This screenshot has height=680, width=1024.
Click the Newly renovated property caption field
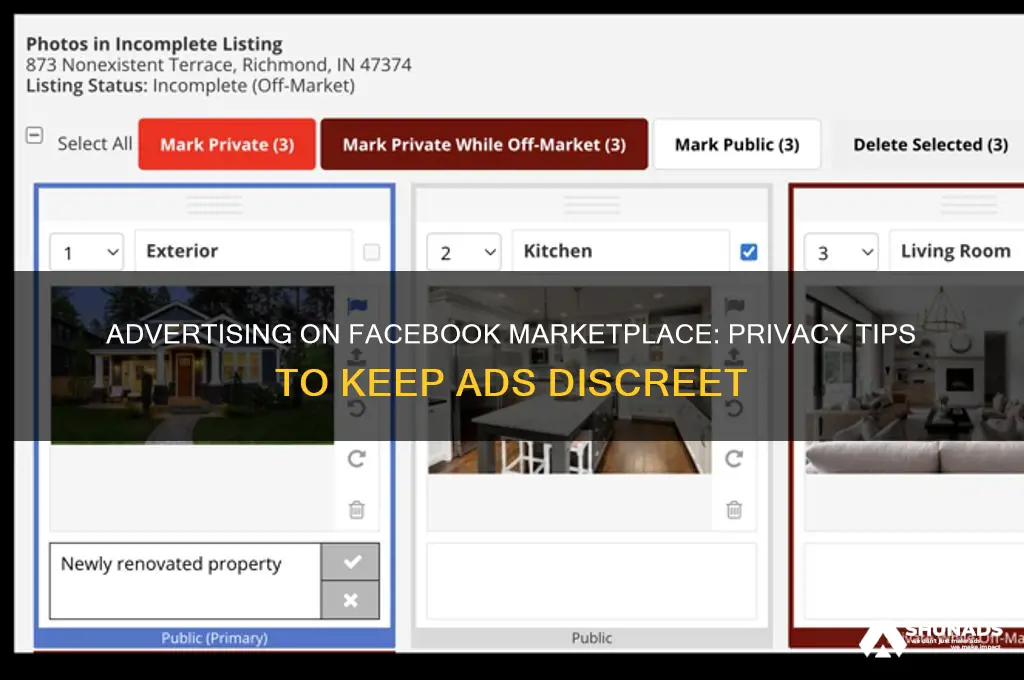pyautogui.click(x=185, y=581)
